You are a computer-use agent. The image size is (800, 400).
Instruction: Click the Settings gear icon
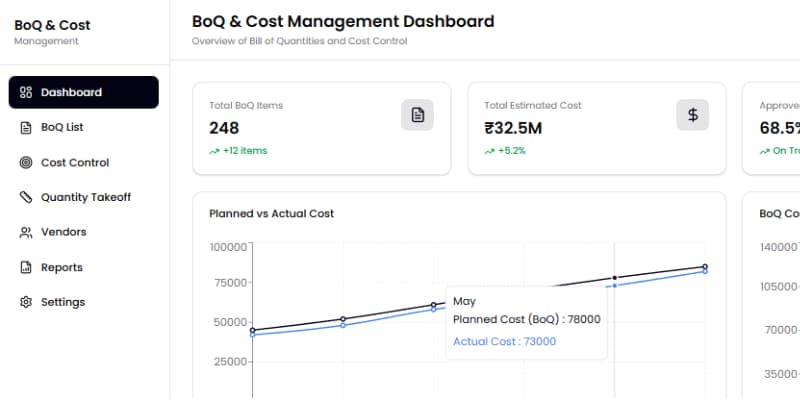(26, 302)
